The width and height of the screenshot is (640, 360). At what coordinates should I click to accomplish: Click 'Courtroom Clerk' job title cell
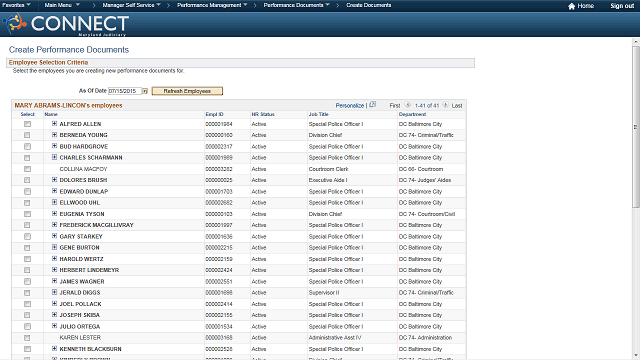click(x=328, y=169)
